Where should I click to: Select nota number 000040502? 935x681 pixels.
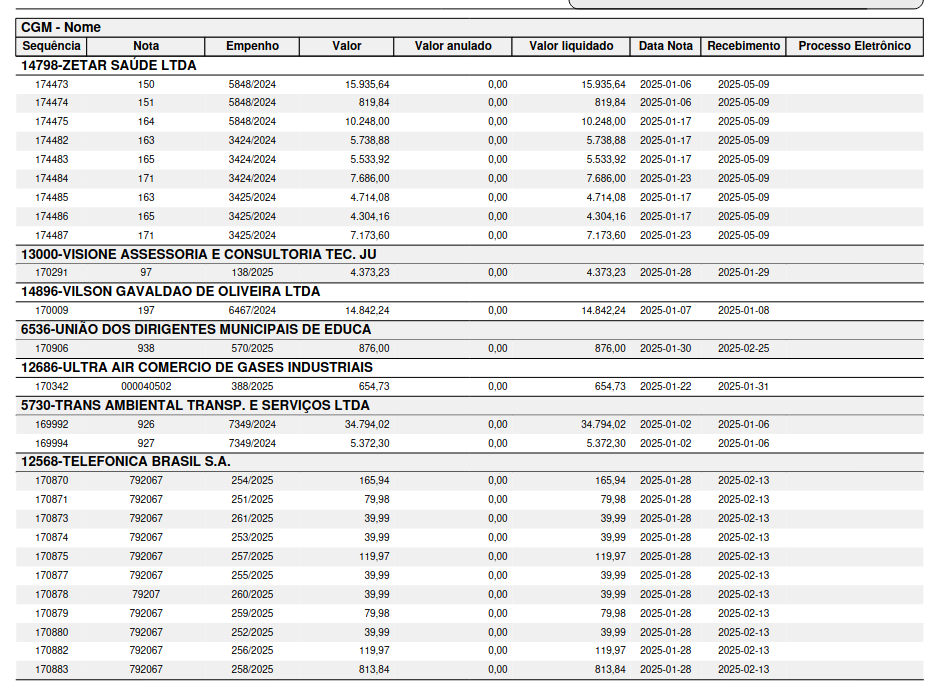(x=146, y=386)
